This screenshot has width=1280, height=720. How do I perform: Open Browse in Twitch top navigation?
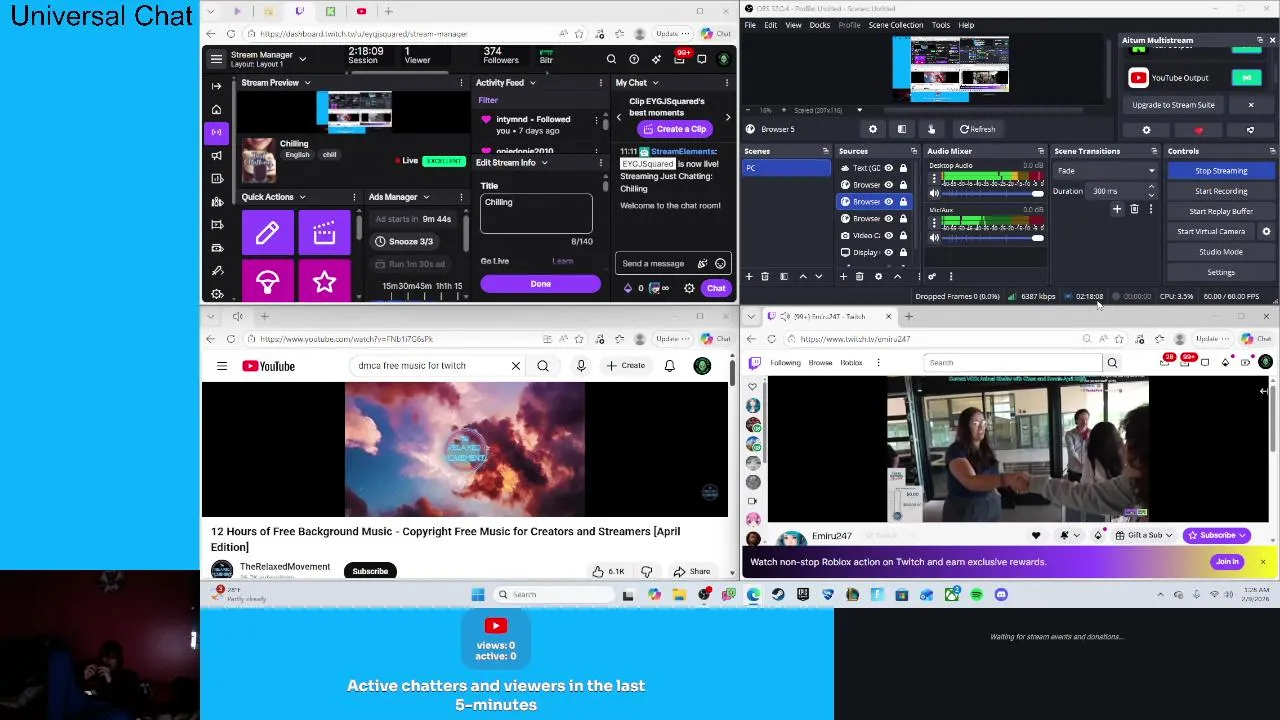point(820,363)
